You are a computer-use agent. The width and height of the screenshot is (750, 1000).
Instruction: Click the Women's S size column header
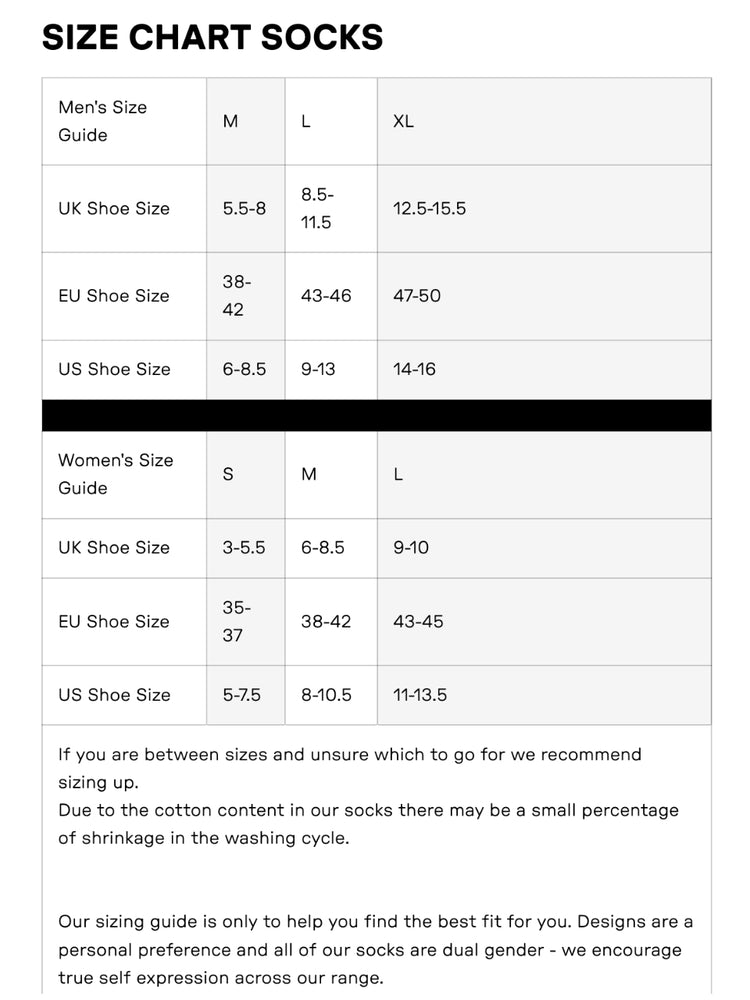(246, 474)
